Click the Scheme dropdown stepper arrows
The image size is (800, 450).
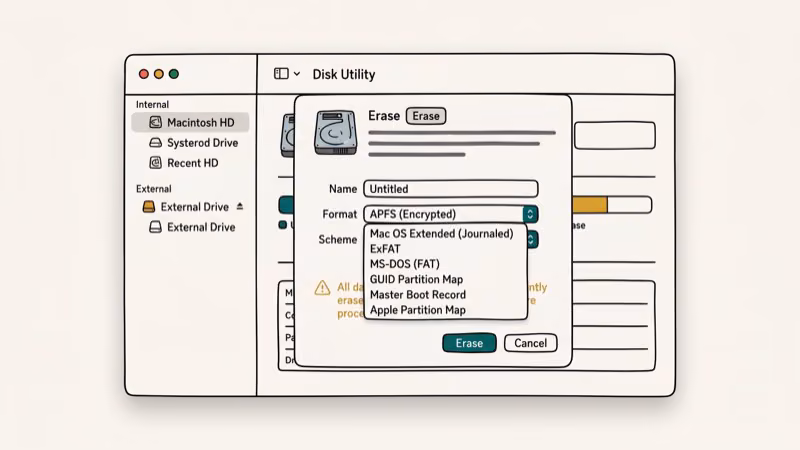[531, 239]
